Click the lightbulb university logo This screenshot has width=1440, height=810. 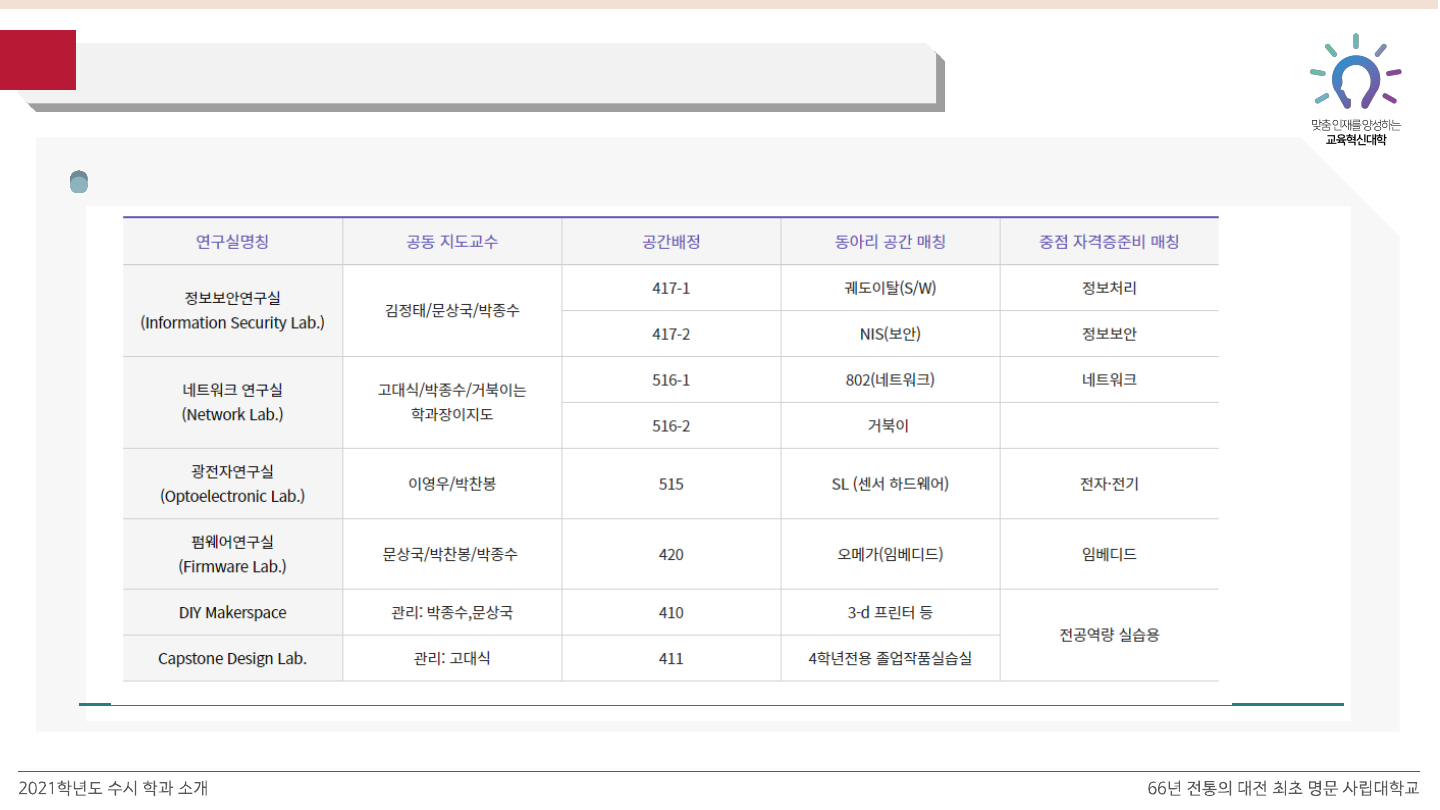[1355, 74]
